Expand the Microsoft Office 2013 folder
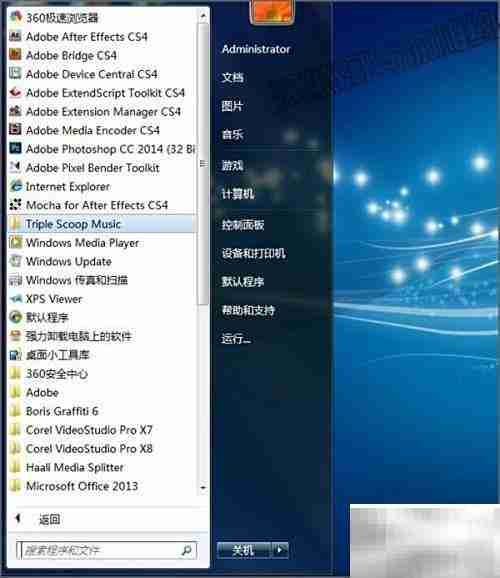500x578 pixels. 101,486
